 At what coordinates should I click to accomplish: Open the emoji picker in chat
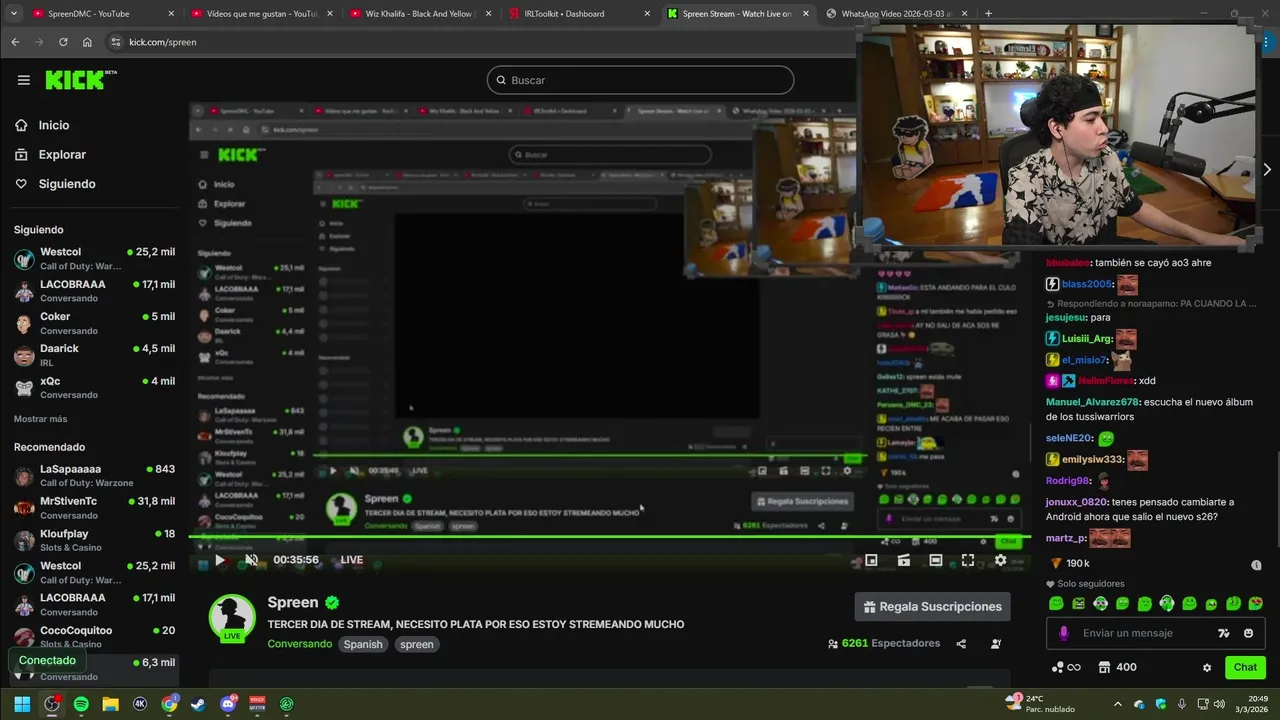point(1248,633)
